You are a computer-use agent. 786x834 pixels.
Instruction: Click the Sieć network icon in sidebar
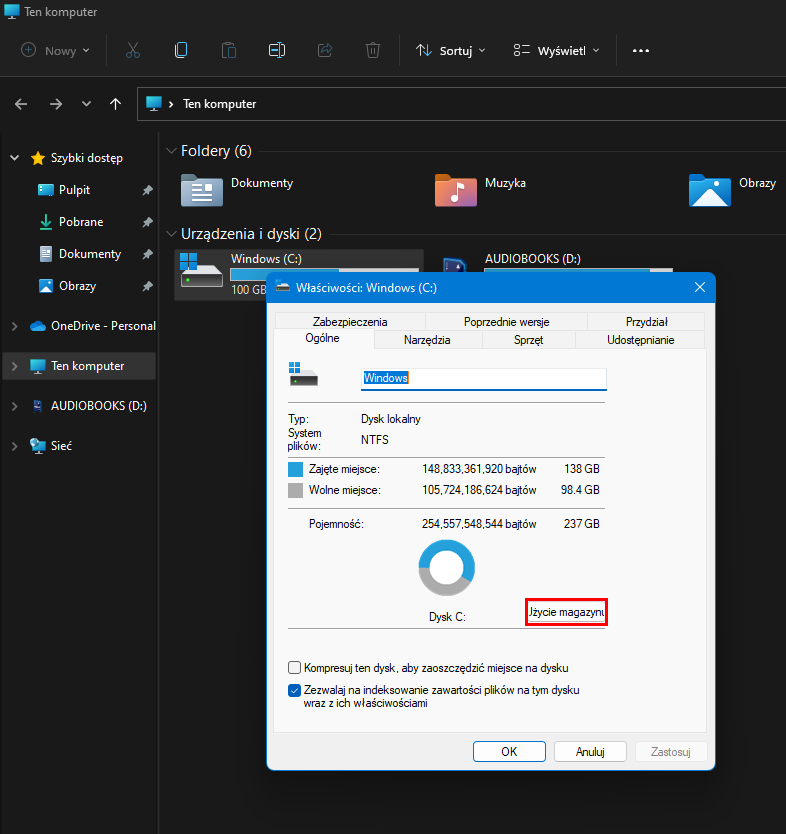tap(38, 446)
